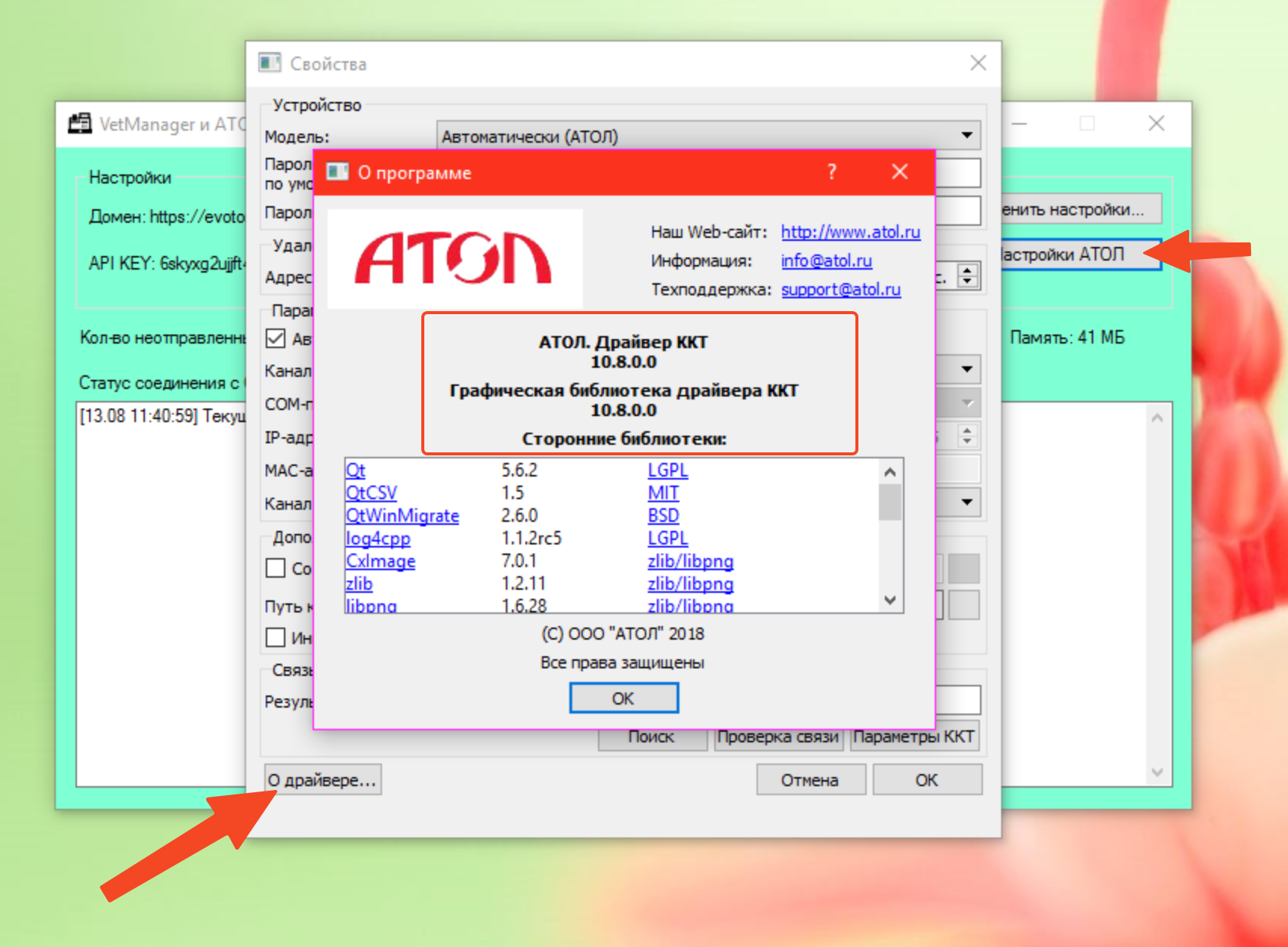Open the QtCSV library link
The width and height of the screenshot is (1288, 947).
(x=371, y=493)
